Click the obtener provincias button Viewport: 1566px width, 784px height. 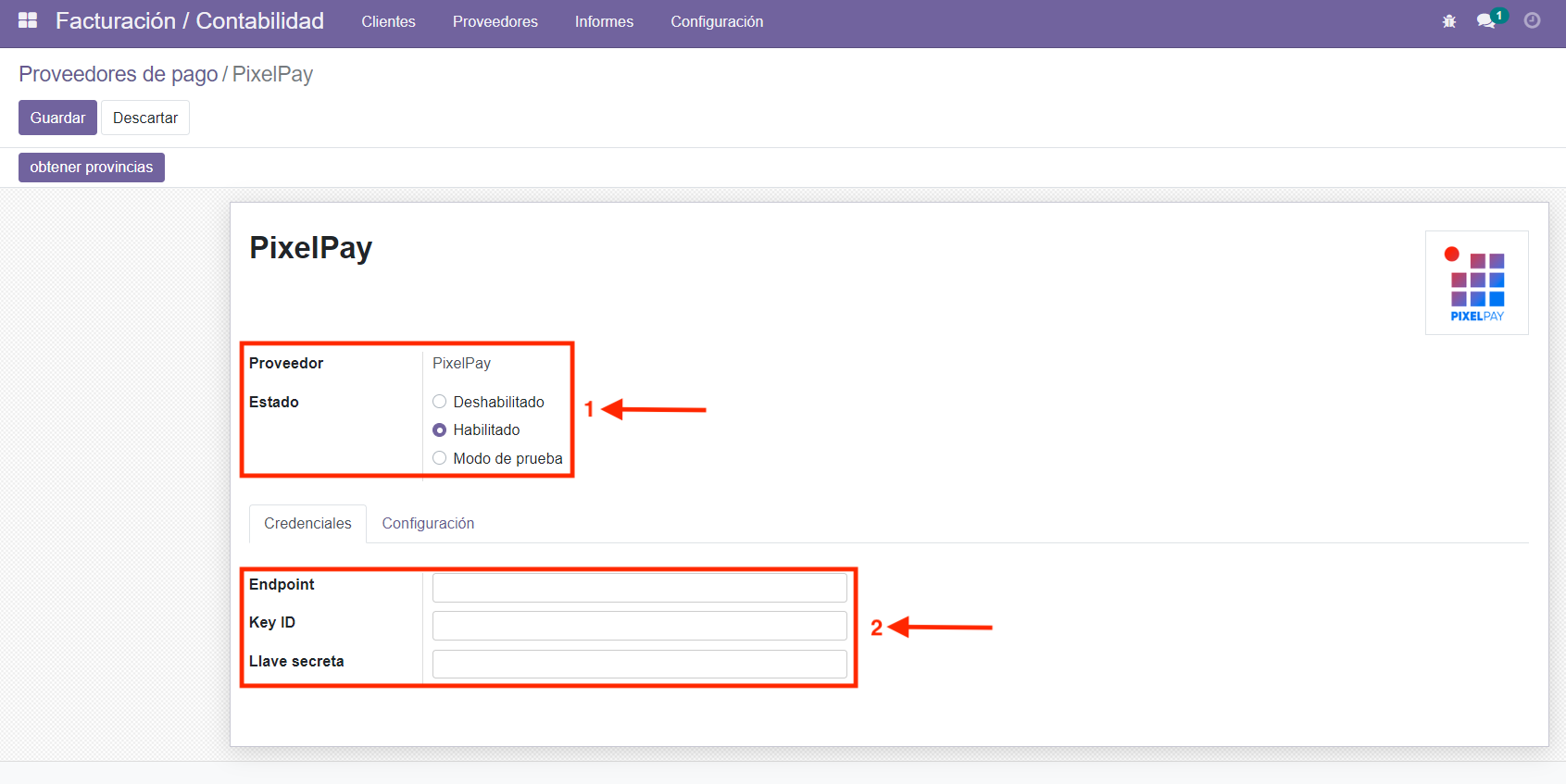tap(92, 168)
